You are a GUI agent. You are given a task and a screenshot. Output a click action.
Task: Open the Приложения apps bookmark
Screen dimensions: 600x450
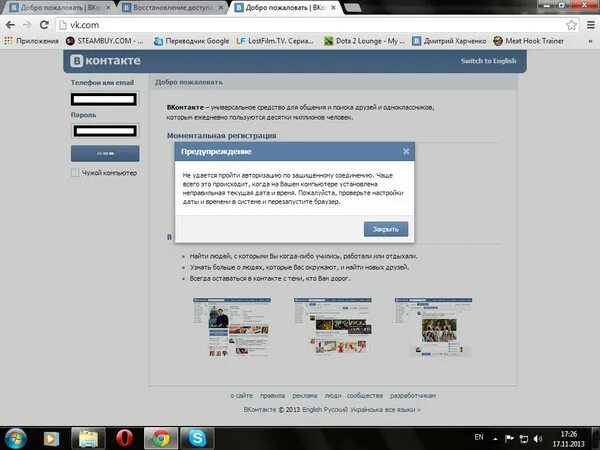tap(32, 41)
